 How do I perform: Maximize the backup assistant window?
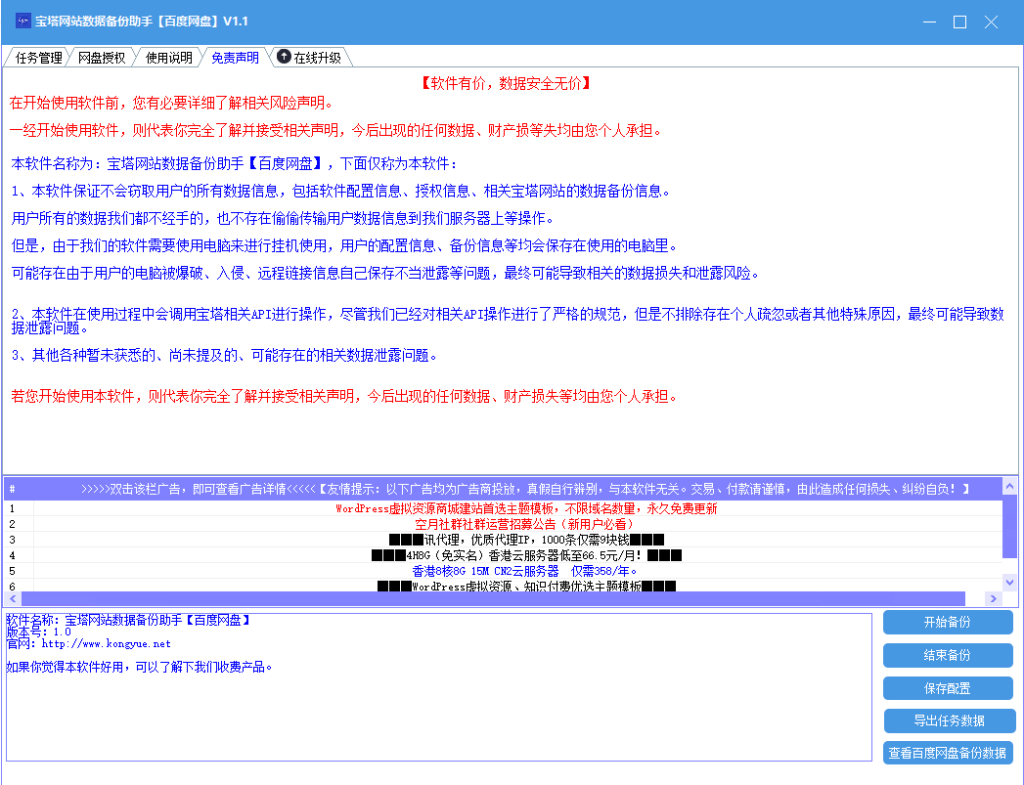(960, 22)
